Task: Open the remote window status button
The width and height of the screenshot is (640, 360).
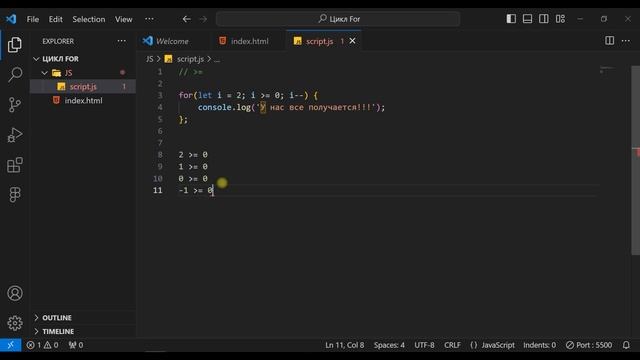Action: [x=11, y=345]
